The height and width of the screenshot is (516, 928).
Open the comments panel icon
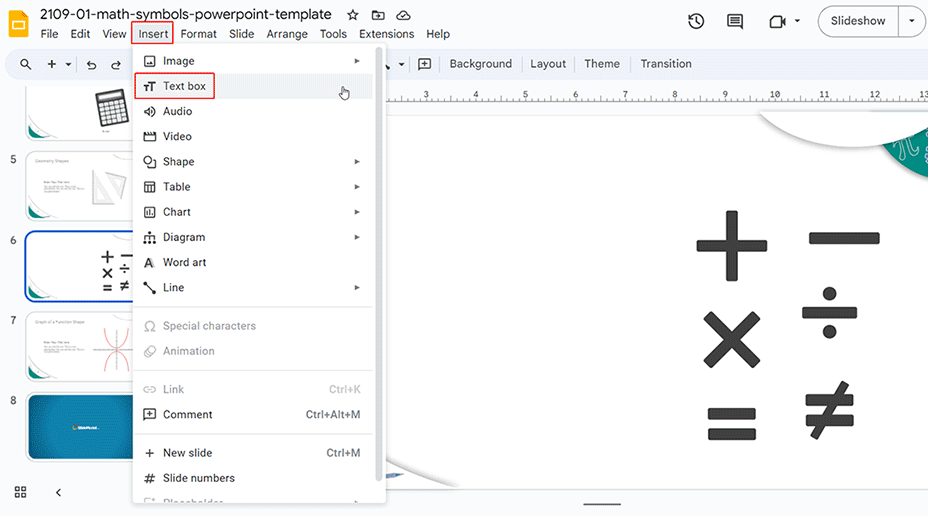[735, 21]
